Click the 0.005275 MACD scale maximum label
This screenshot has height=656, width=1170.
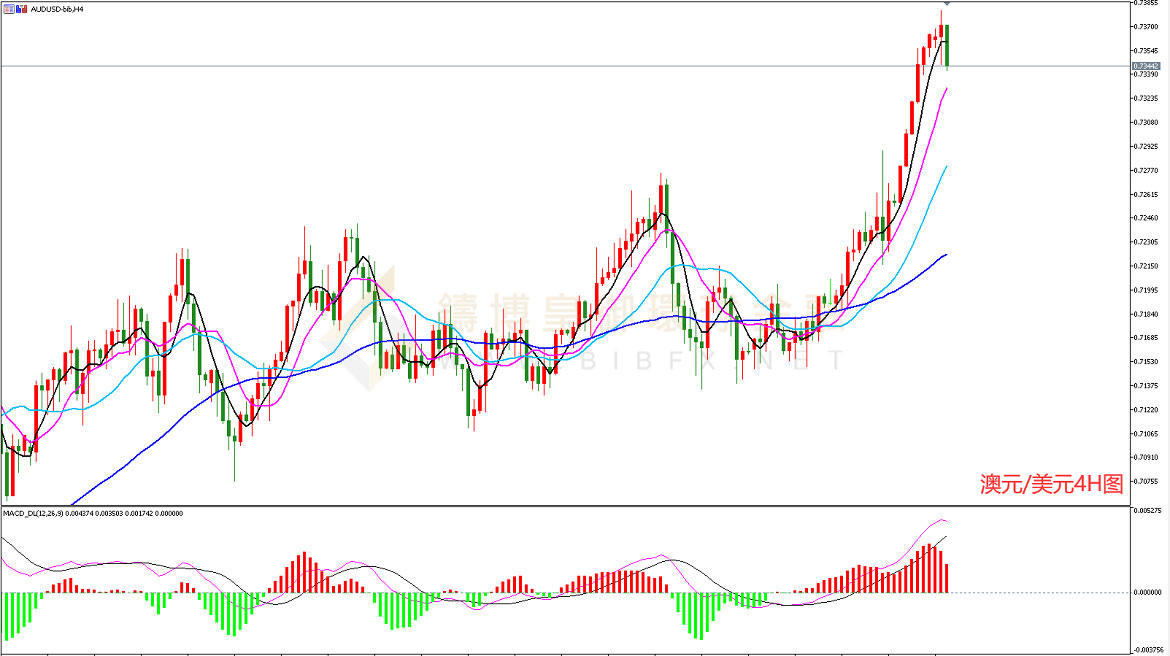[x=1147, y=511]
